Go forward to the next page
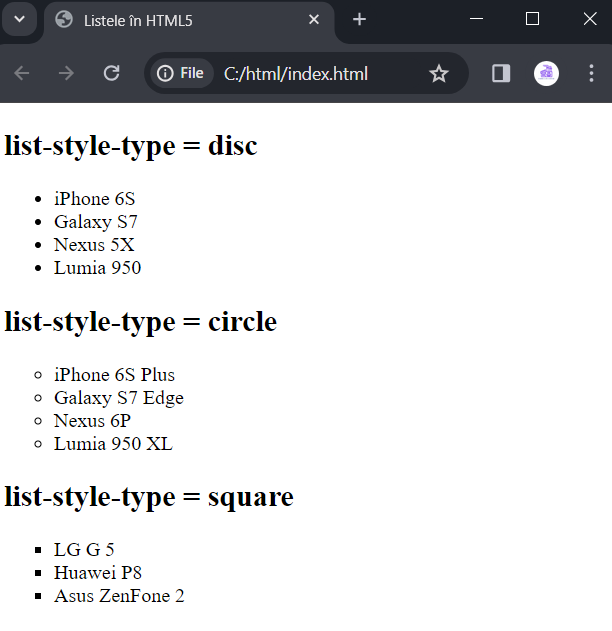This screenshot has height=631, width=612. tap(66, 73)
